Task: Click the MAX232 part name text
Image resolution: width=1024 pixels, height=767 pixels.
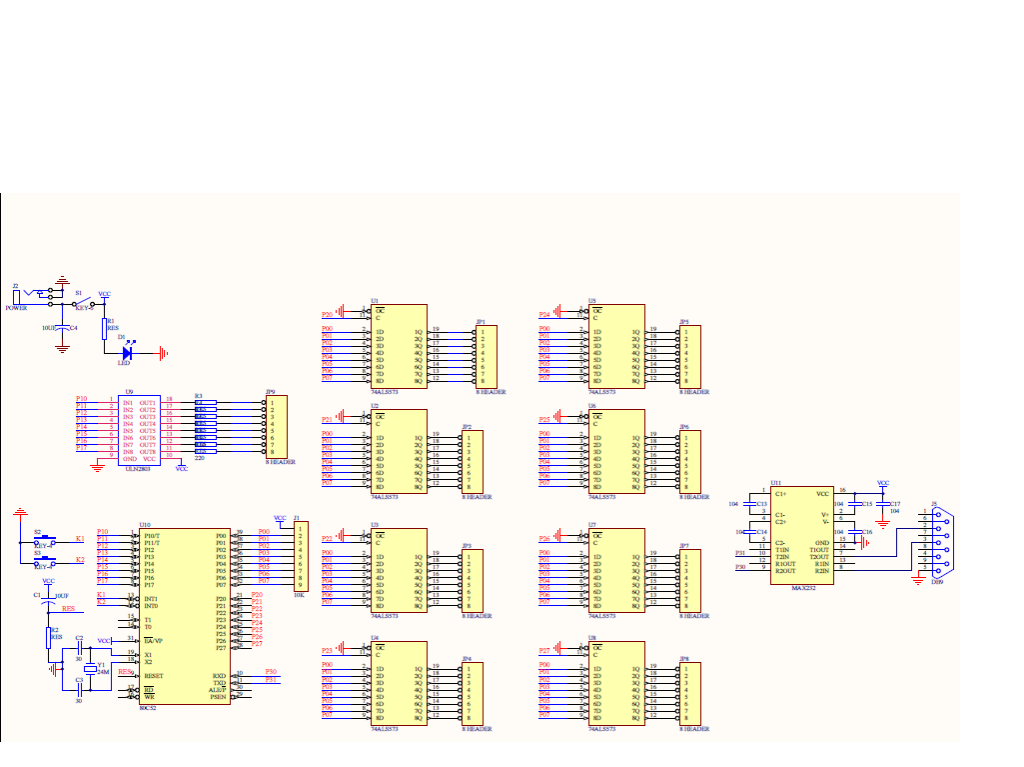Action: [804, 588]
